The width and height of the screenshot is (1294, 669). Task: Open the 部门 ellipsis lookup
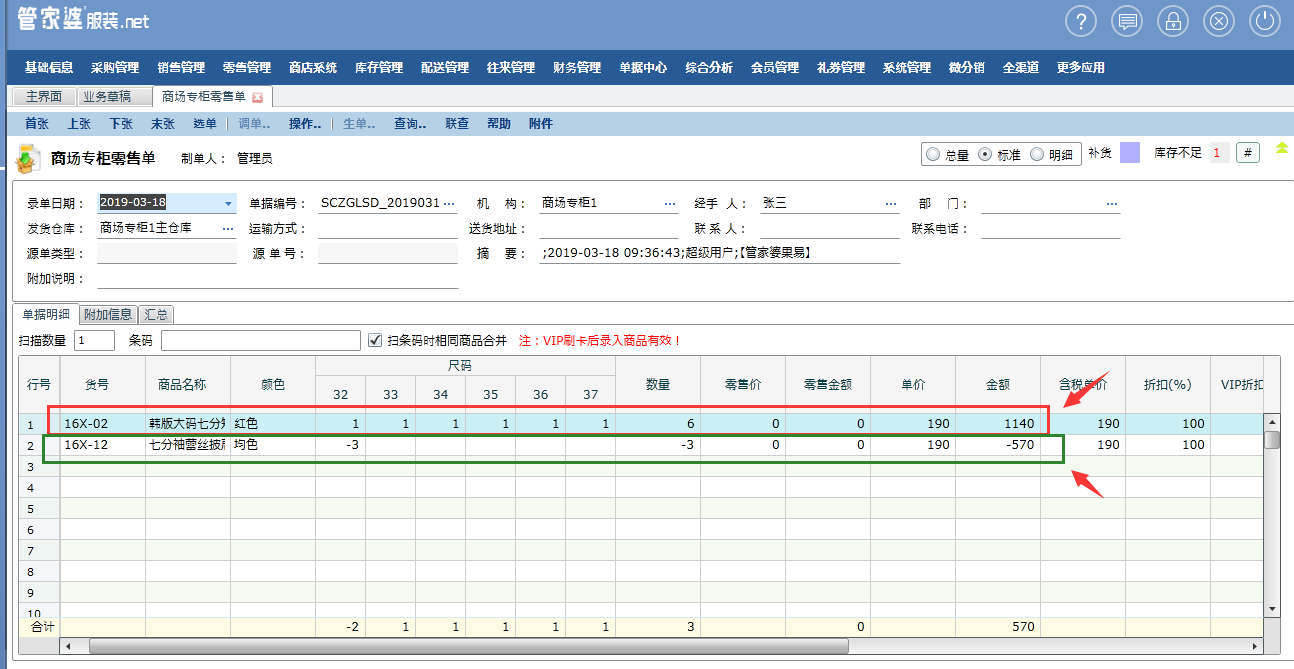1111,204
